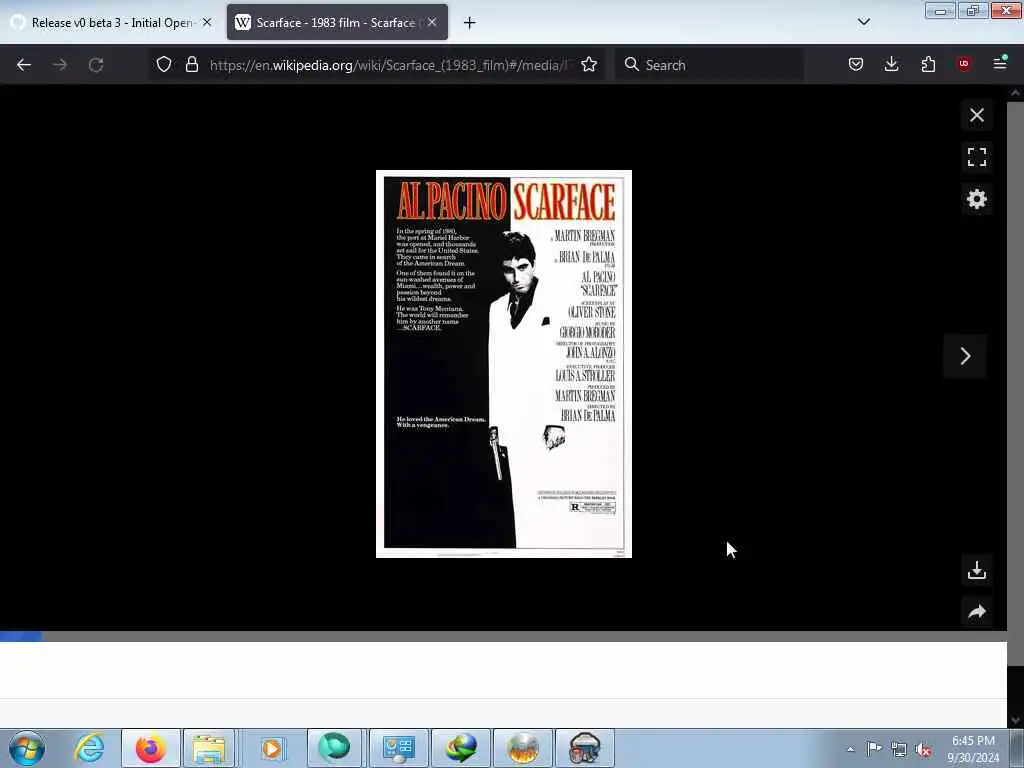Open Firefox downloads panel
Viewport: 1024px width, 768px height.
coord(891,65)
